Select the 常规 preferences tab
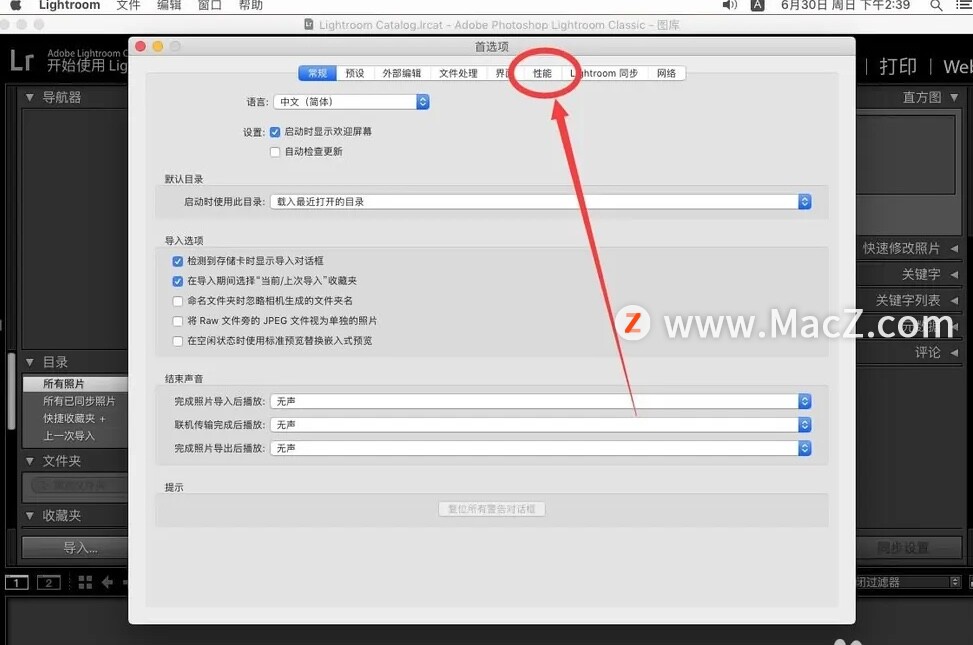Screen dimensions: 973x645 tap(317, 73)
